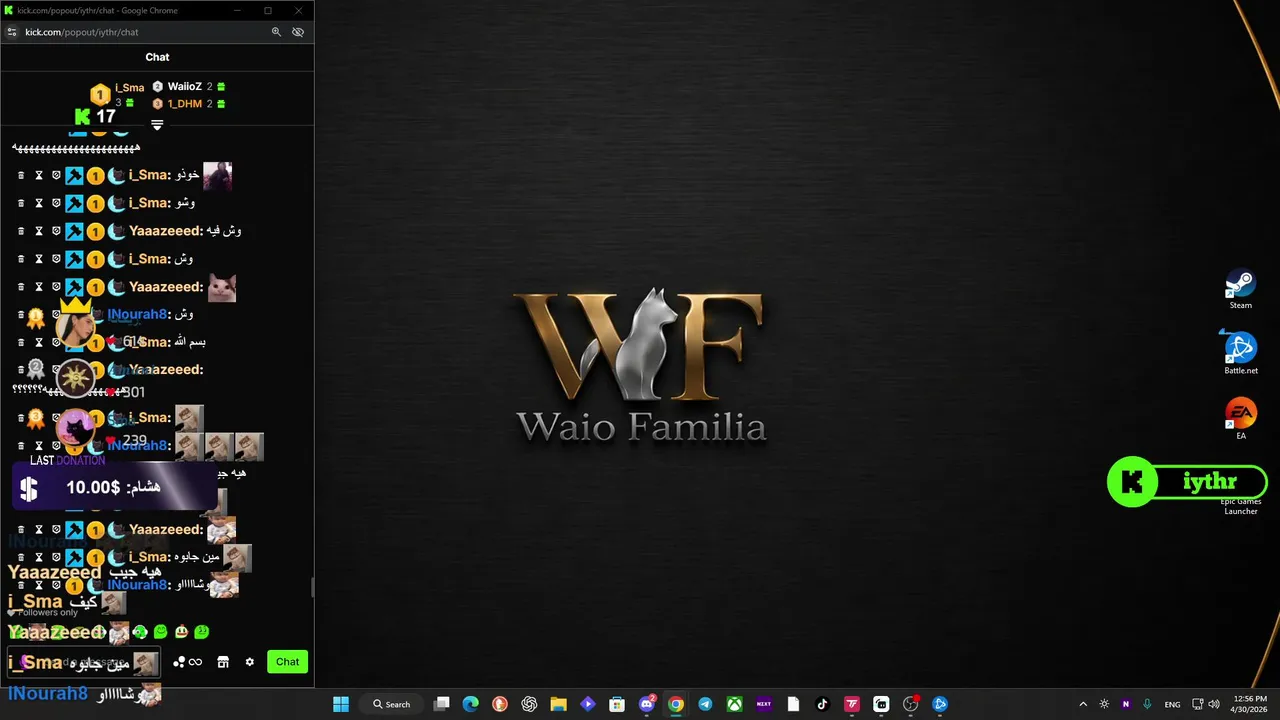Open Telegram from the taskbar
Screen dimensions: 1280x720
705,704
